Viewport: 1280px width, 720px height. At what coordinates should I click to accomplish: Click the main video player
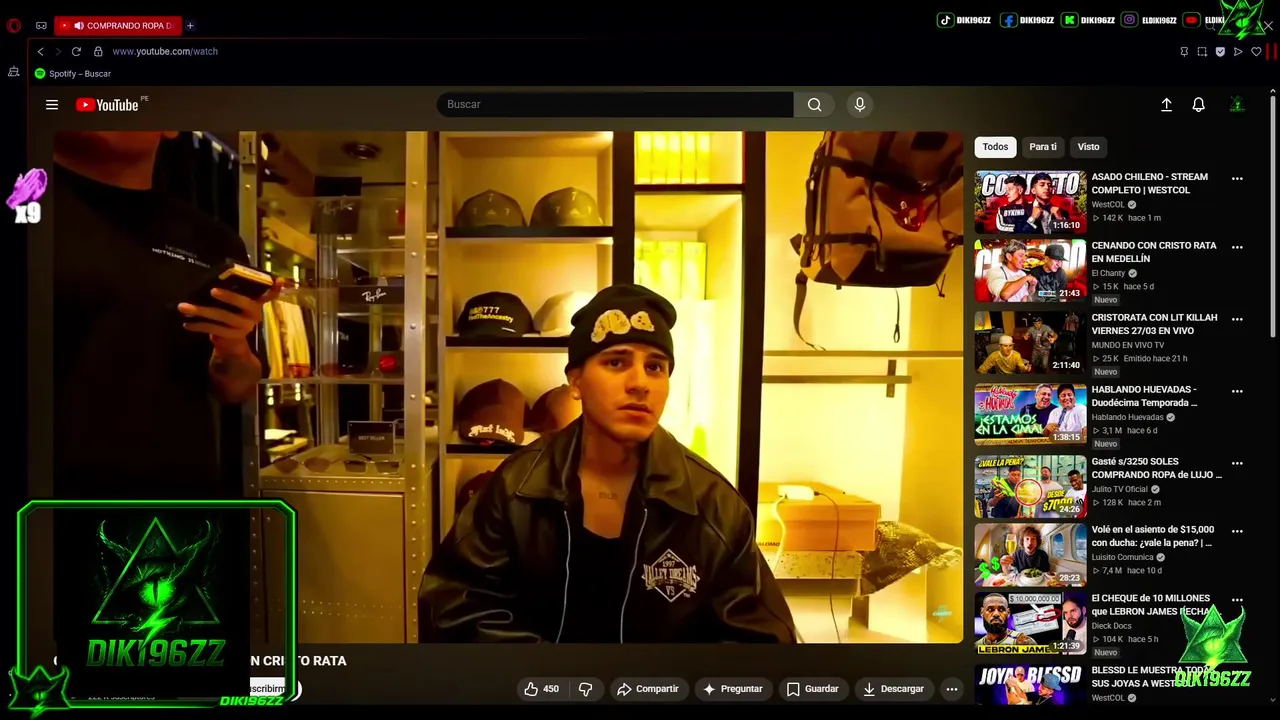(508, 387)
